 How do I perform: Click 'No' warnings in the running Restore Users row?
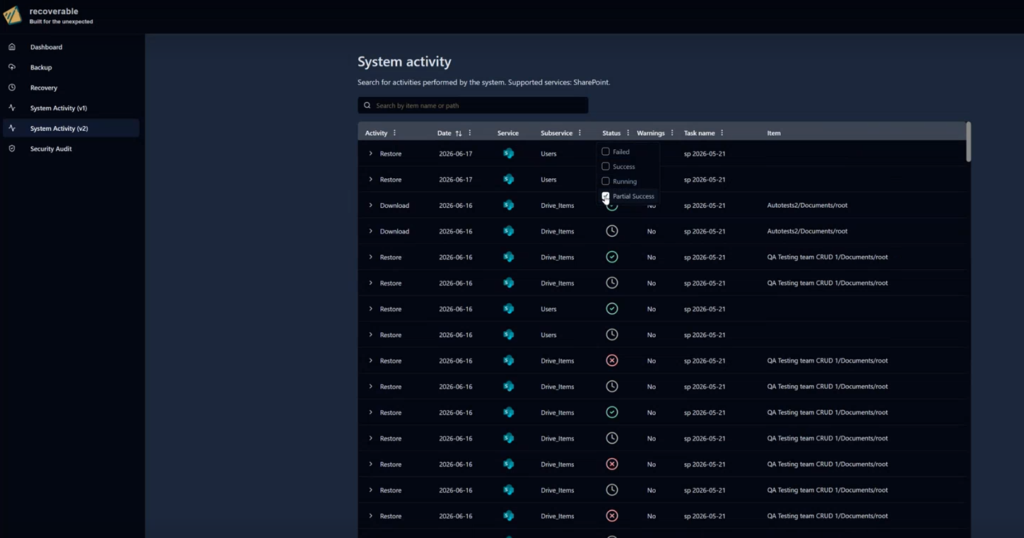tap(651, 335)
